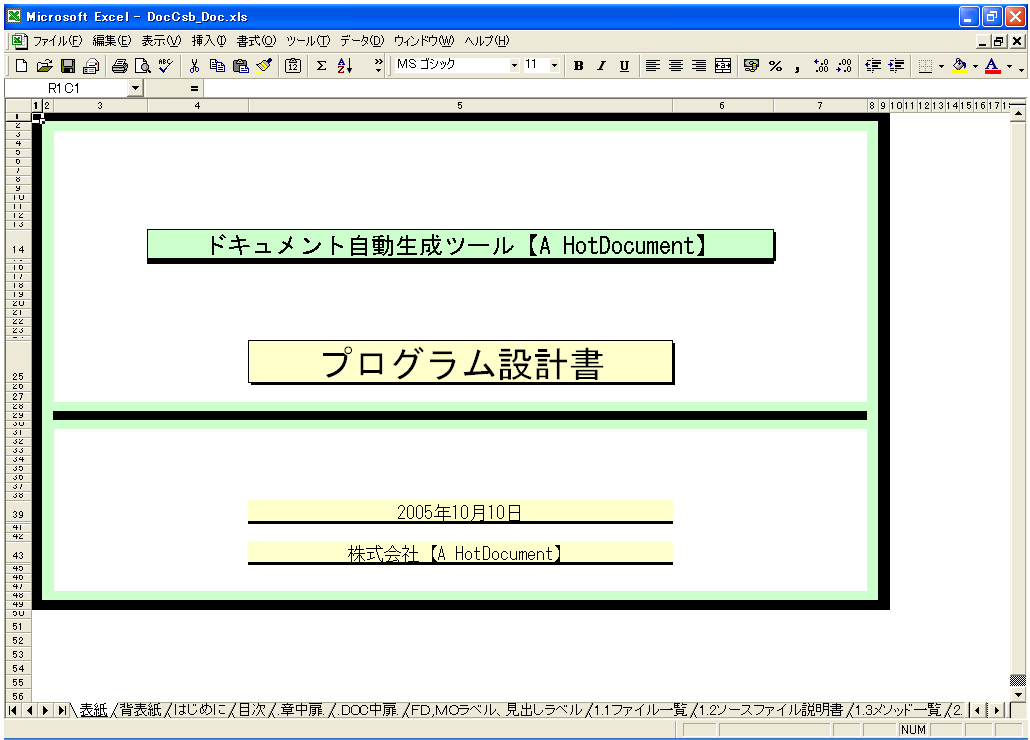The height and width of the screenshot is (740, 1030).
Task: Open the 1.1ファイル一覧 sheet tab
Action: pyautogui.click(x=640, y=710)
